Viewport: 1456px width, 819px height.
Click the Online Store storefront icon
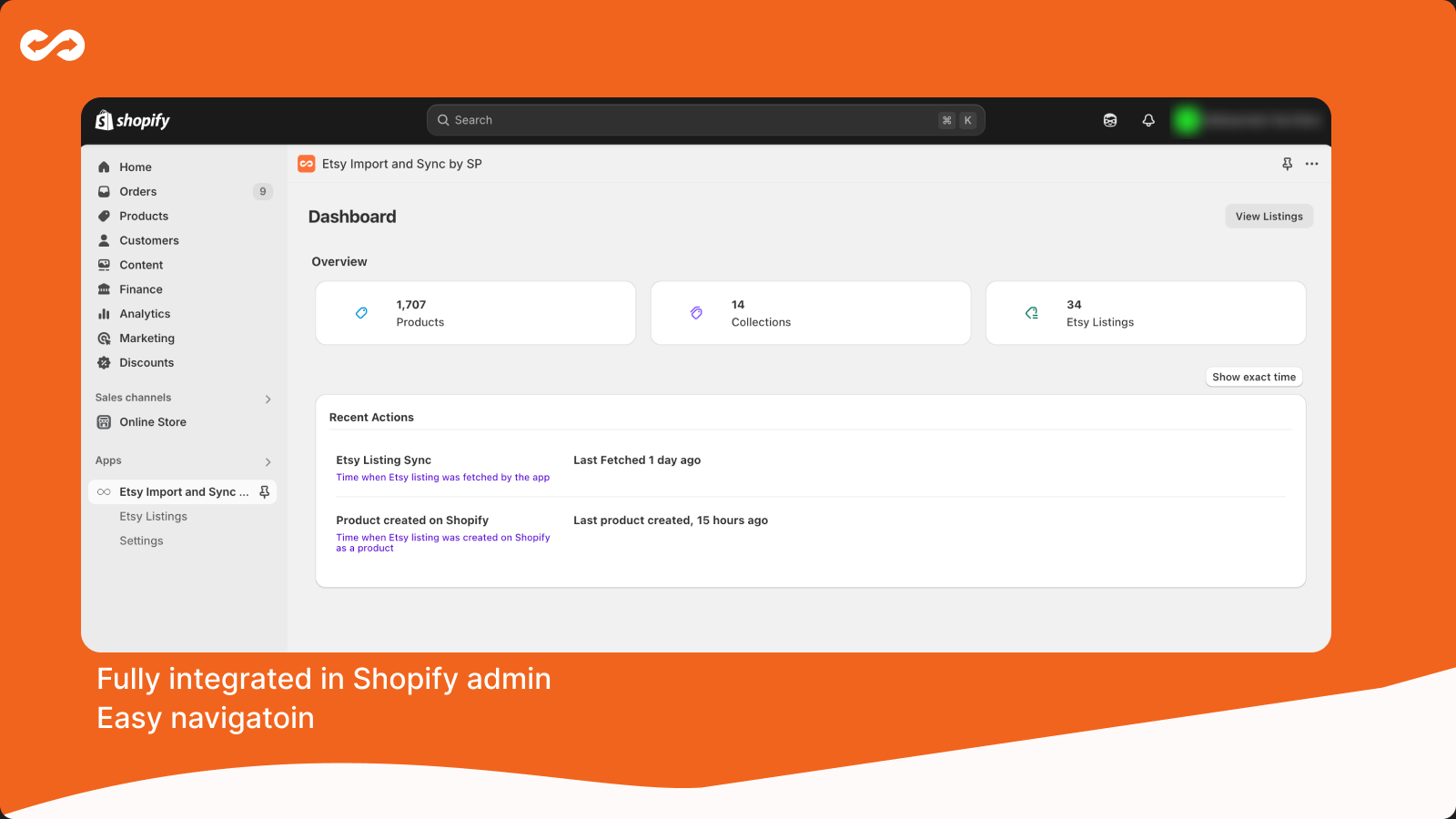(104, 421)
